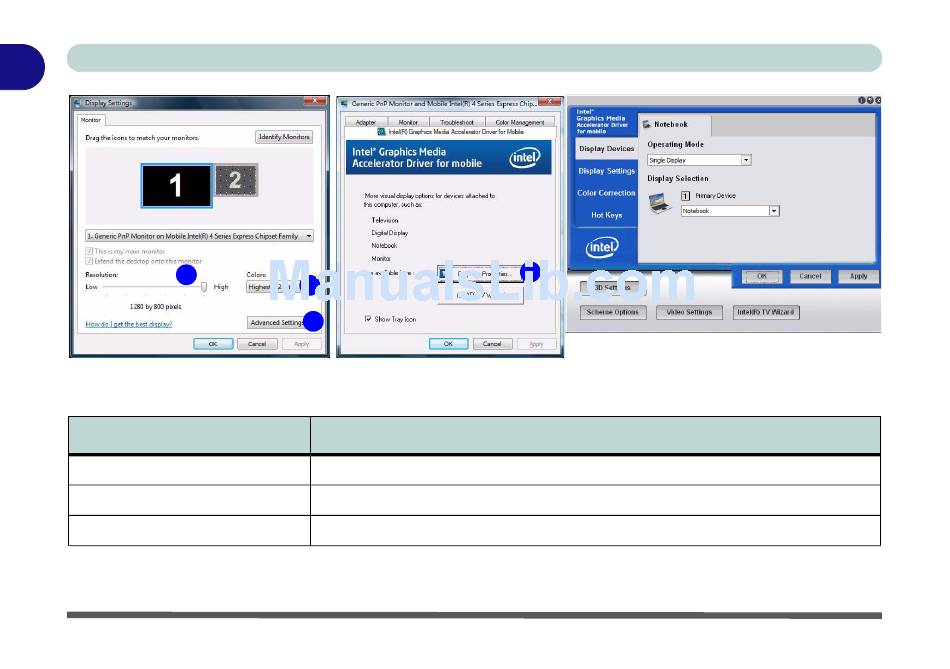Click the Resolution slider handle
Screen dimensions: 950x669
click(x=204, y=287)
